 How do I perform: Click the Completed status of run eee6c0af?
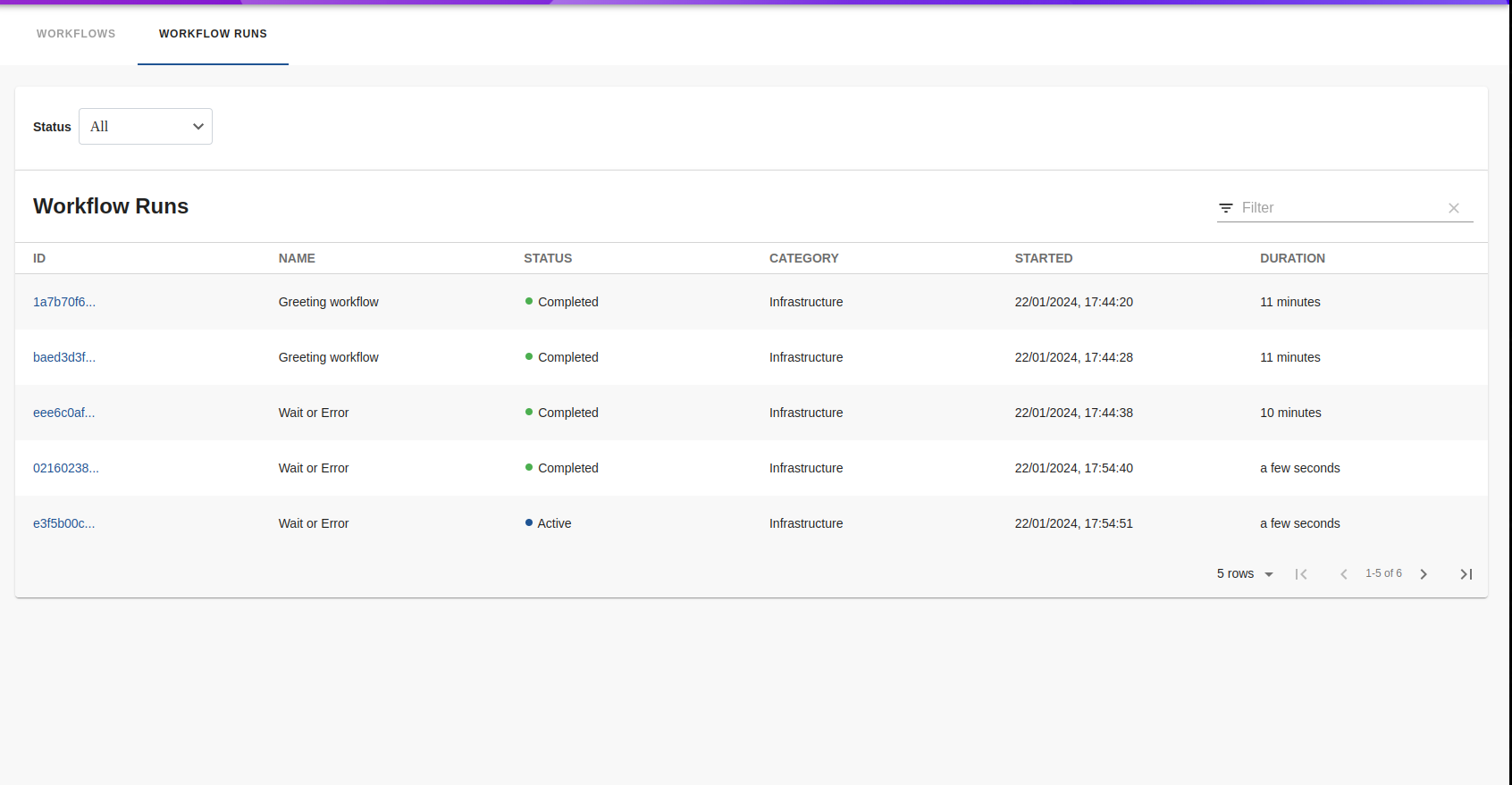561,413
